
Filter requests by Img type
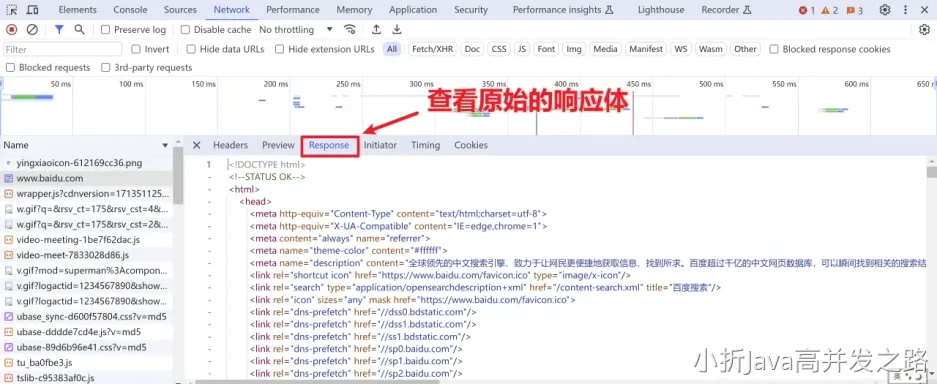pos(574,49)
